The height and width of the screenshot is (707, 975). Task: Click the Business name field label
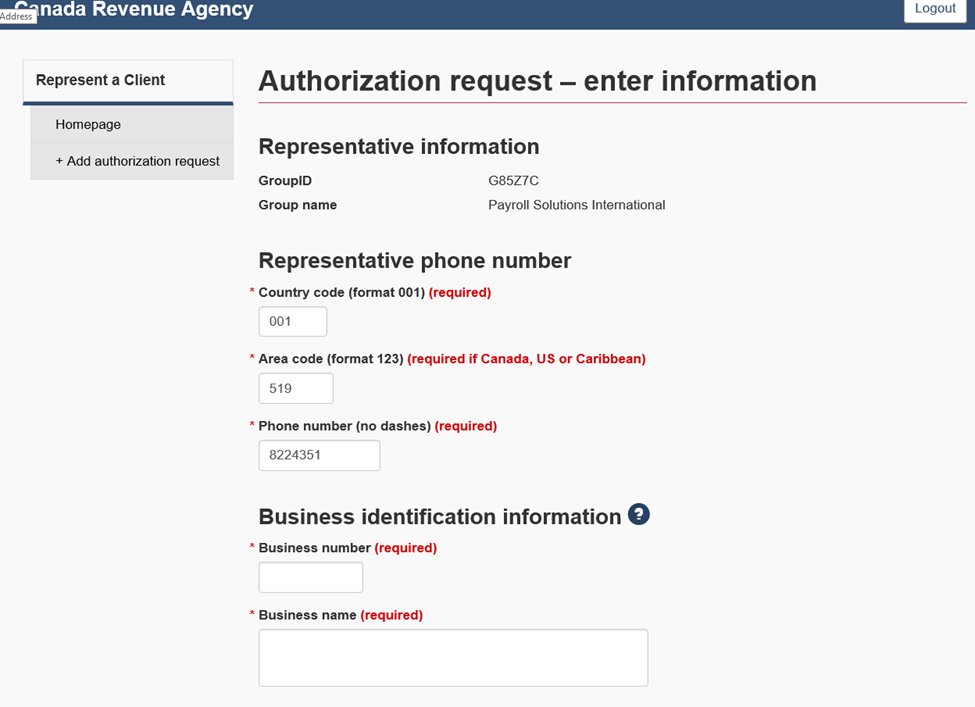tap(307, 615)
